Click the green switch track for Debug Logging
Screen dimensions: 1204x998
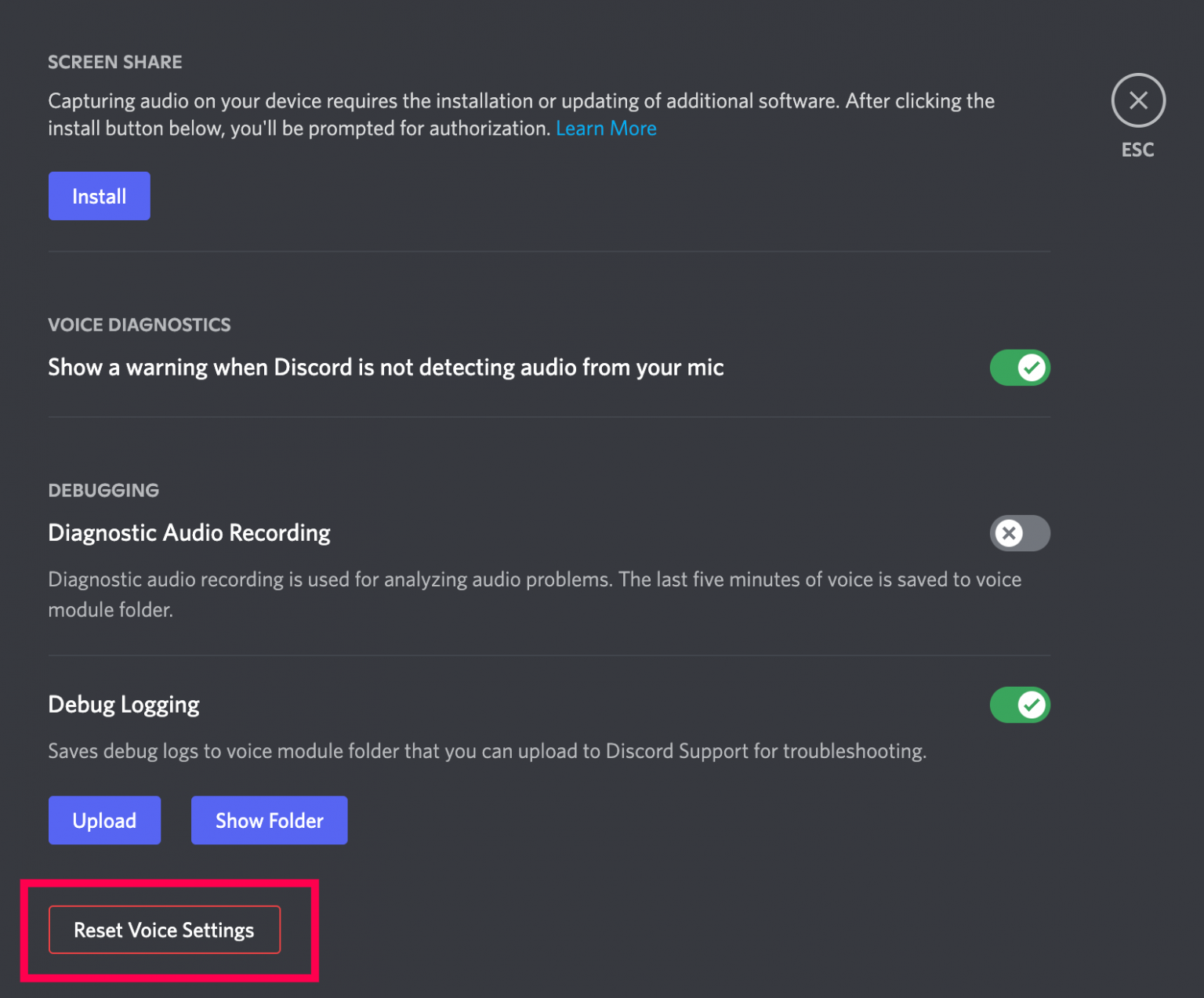[1020, 705]
